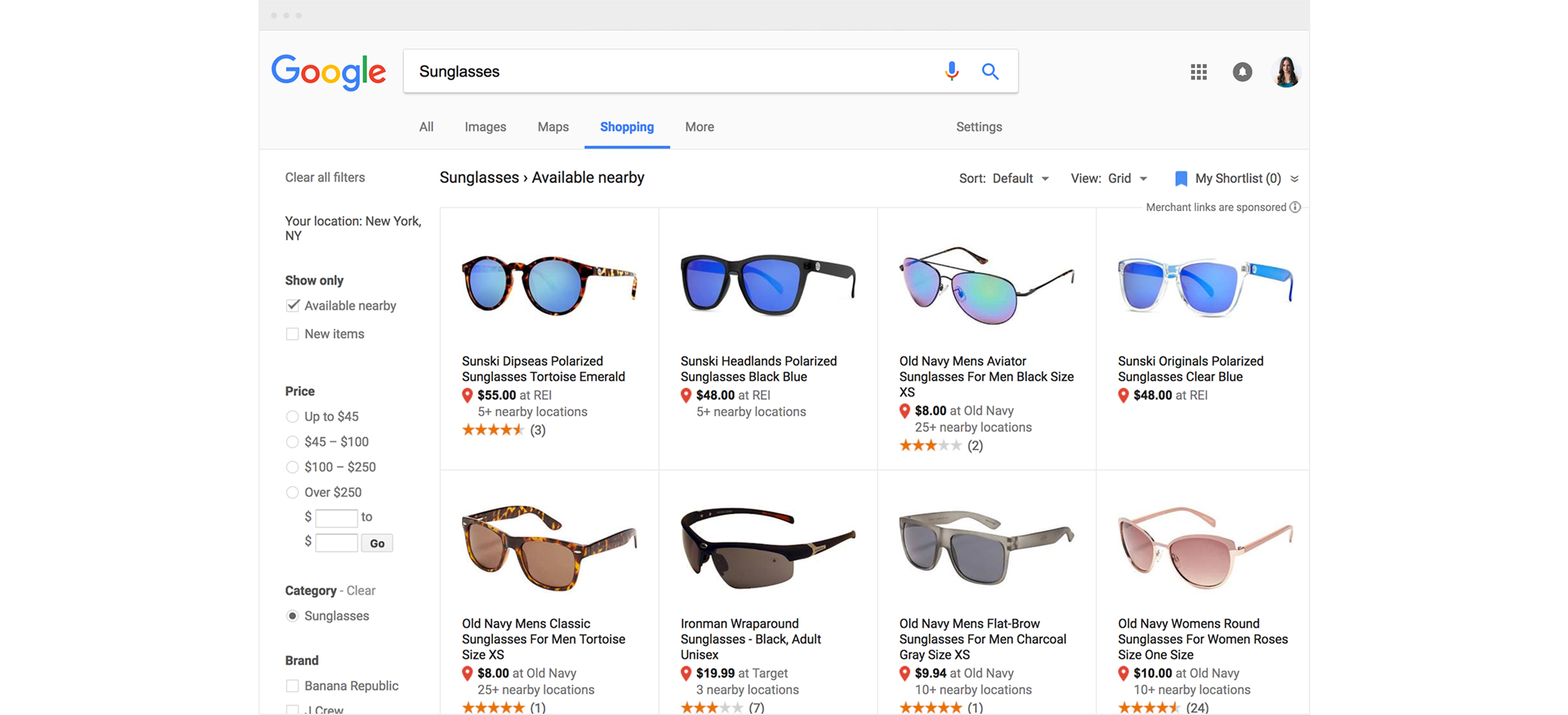Select the Up to $45 price option
The width and height of the screenshot is (1568, 715).
(292, 416)
